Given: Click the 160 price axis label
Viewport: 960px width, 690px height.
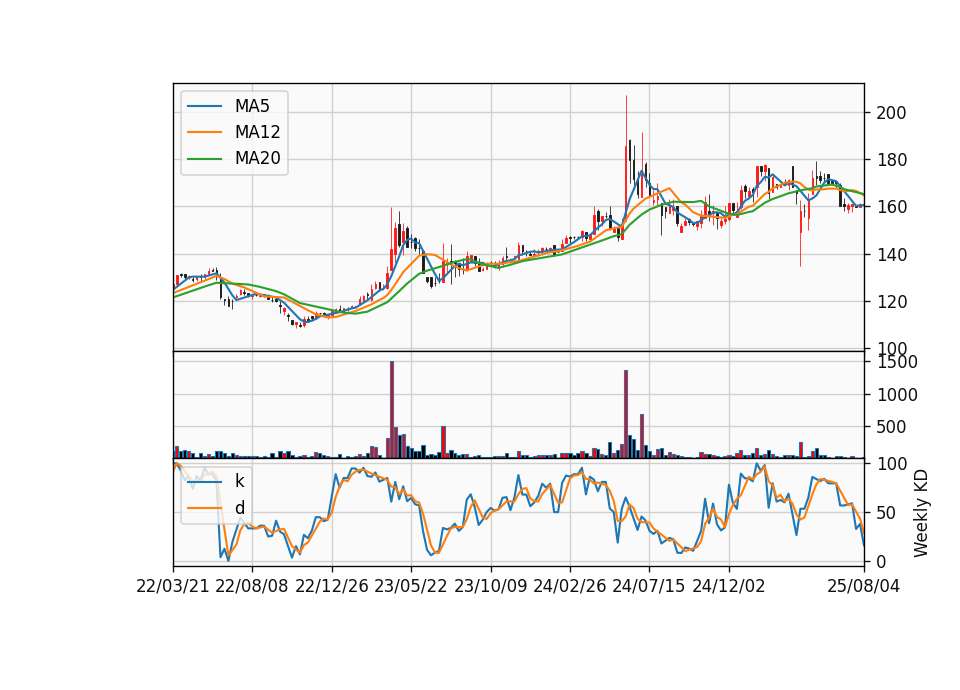Looking at the screenshot, I should click(x=891, y=208).
